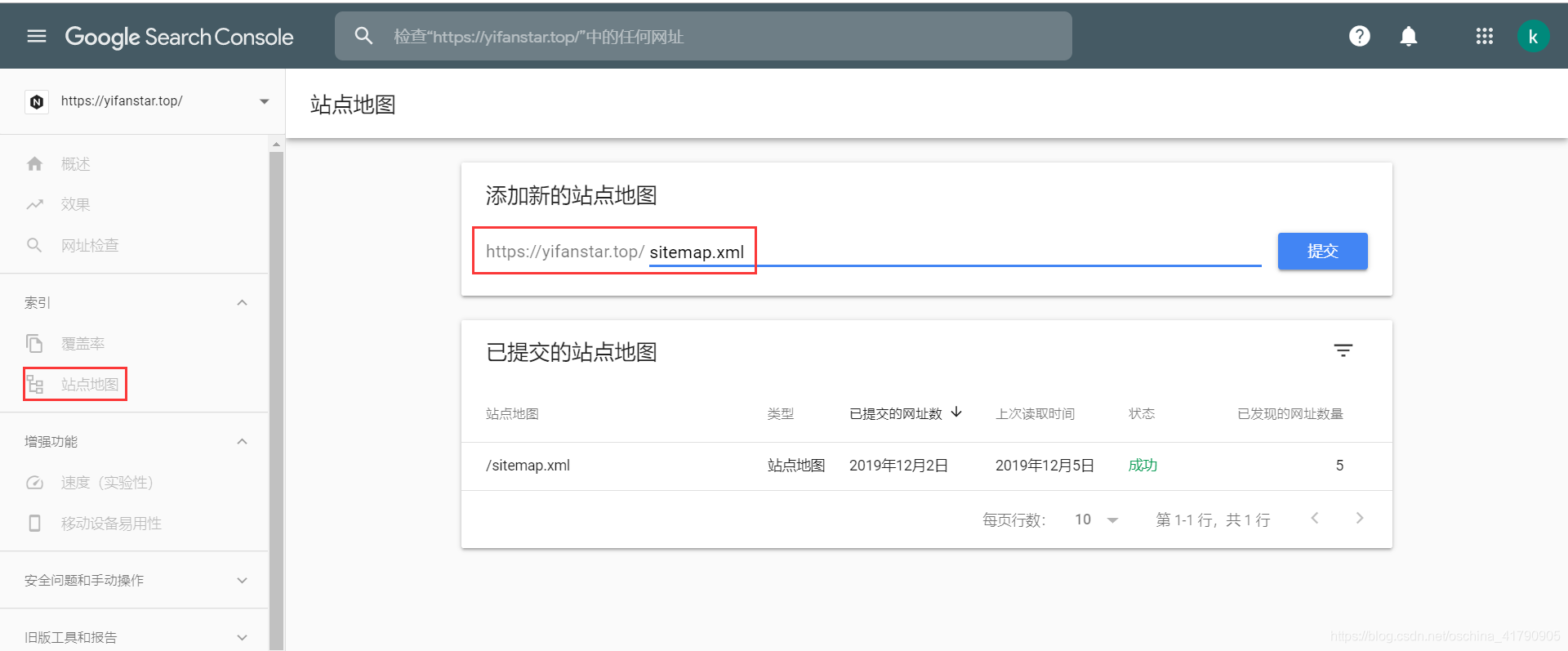Image resolution: width=1568 pixels, height=651 pixels.
Task: Click the speedometer icon next to 速度
Action: coord(34,482)
